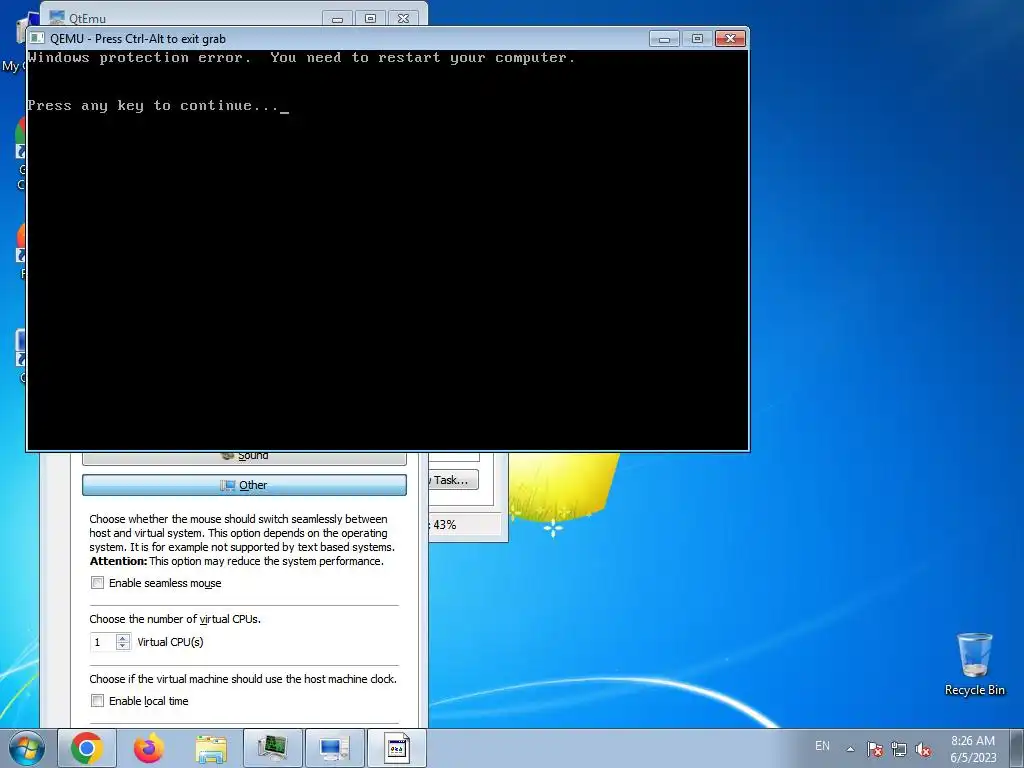This screenshot has height=768, width=1024.
Task: Close the QtEmu window
Action: [x=404, y=18]
